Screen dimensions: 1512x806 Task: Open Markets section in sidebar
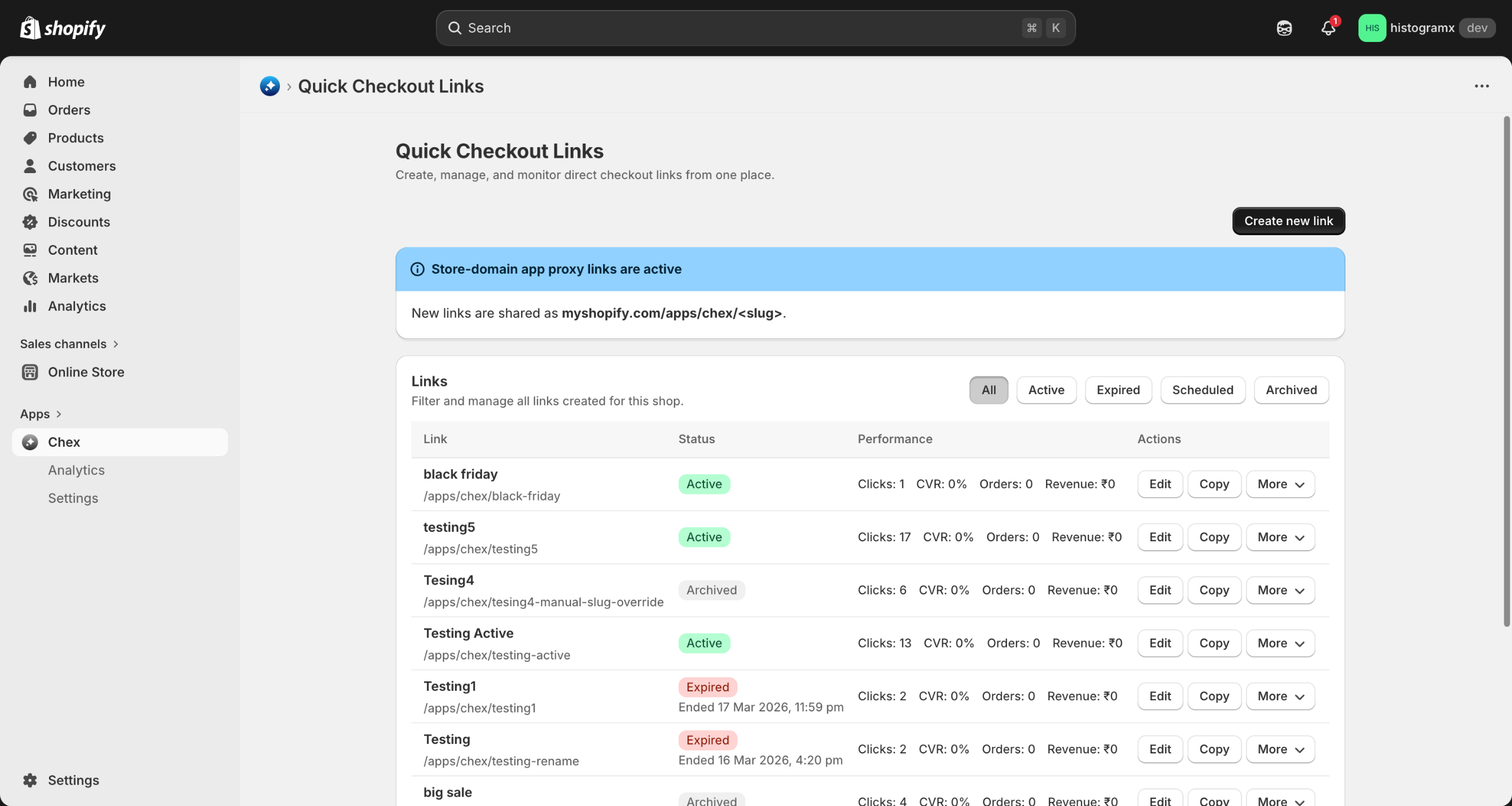click(x=73, y=278)
